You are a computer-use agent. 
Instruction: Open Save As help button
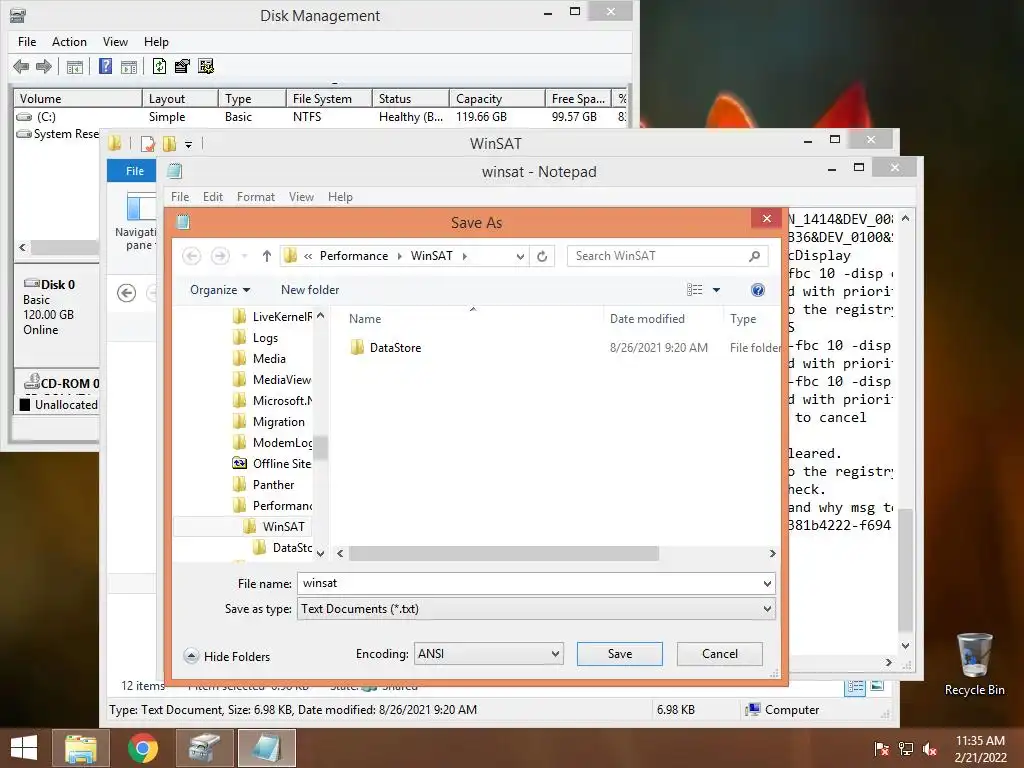tap(758, 290)
